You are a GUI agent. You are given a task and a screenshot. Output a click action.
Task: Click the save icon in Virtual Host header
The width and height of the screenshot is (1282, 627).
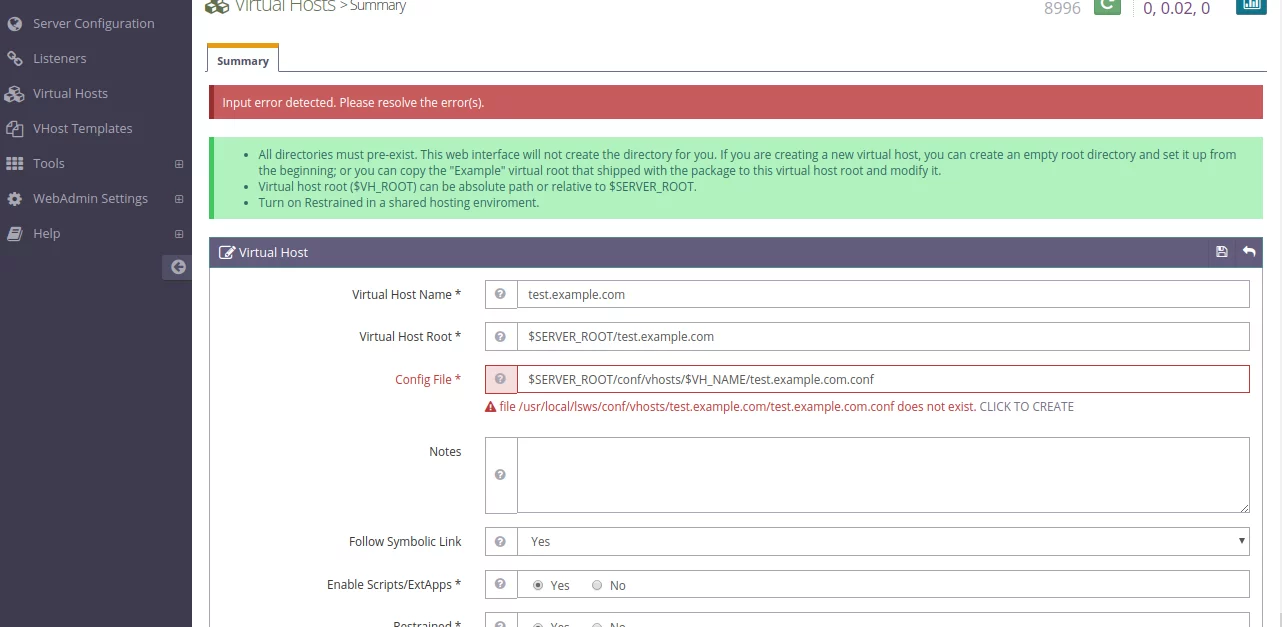click(x=1222, y=252)
